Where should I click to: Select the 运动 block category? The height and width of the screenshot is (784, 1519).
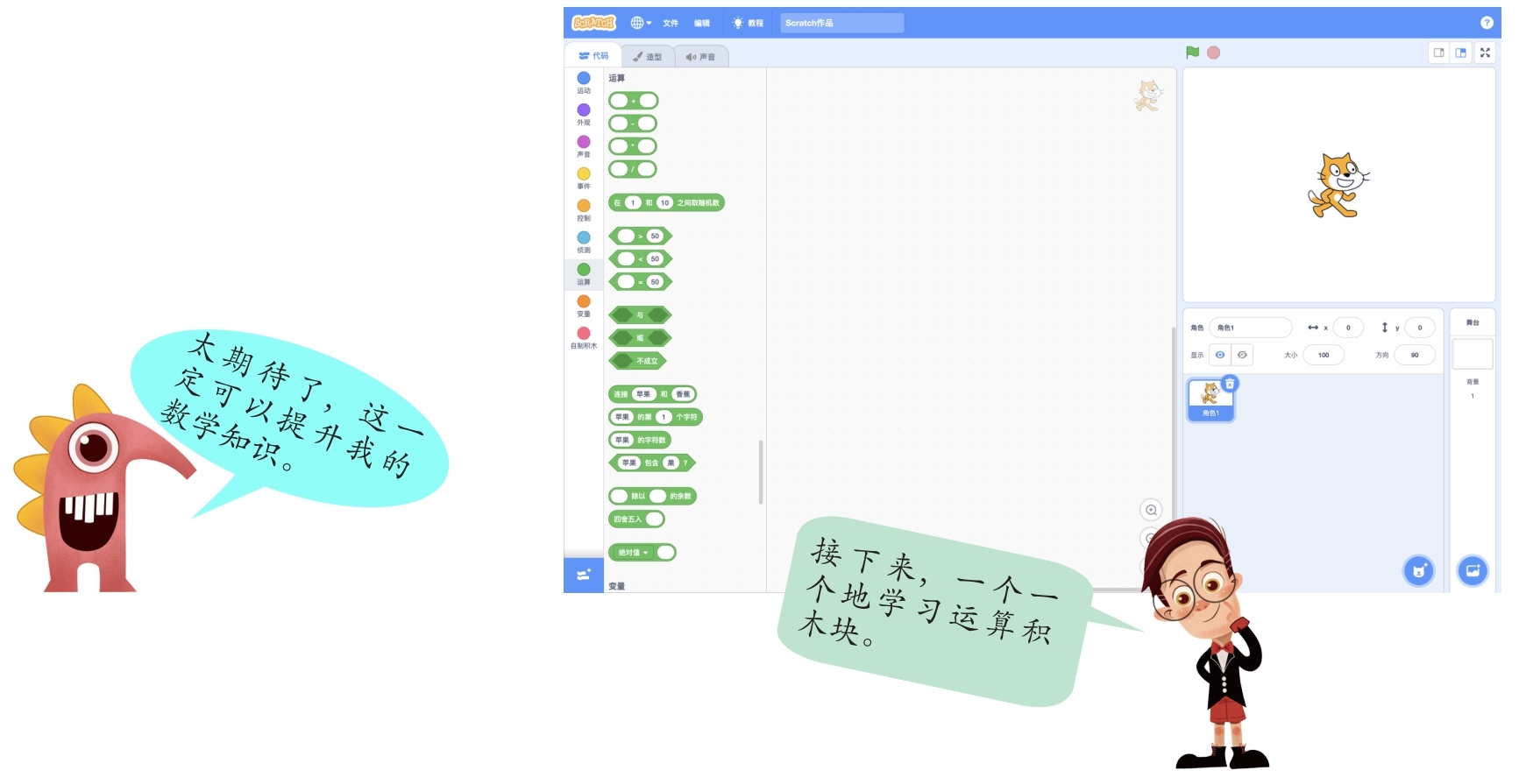point(584,82)
